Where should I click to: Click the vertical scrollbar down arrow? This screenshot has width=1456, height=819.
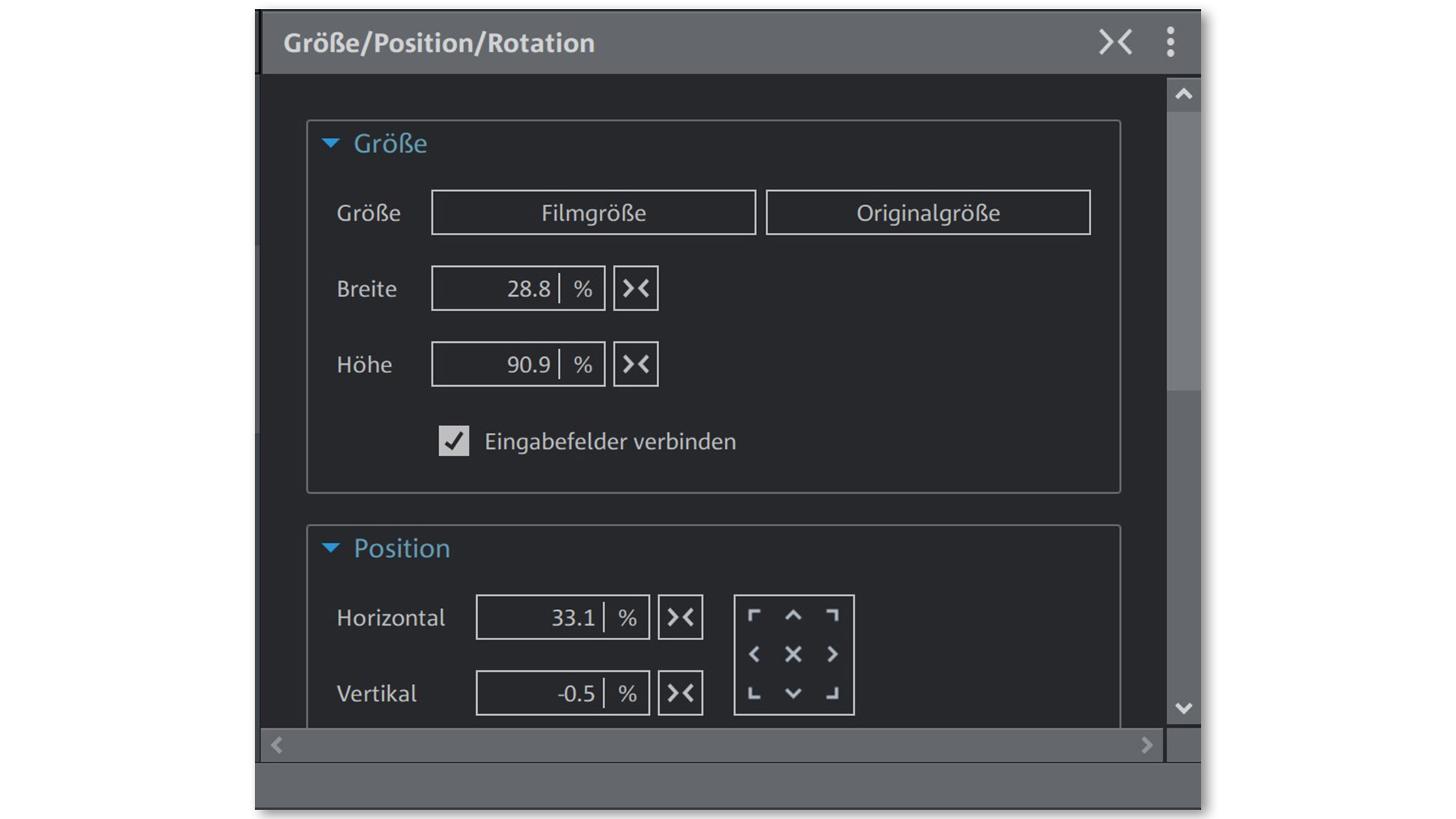tap(1184, 708)
